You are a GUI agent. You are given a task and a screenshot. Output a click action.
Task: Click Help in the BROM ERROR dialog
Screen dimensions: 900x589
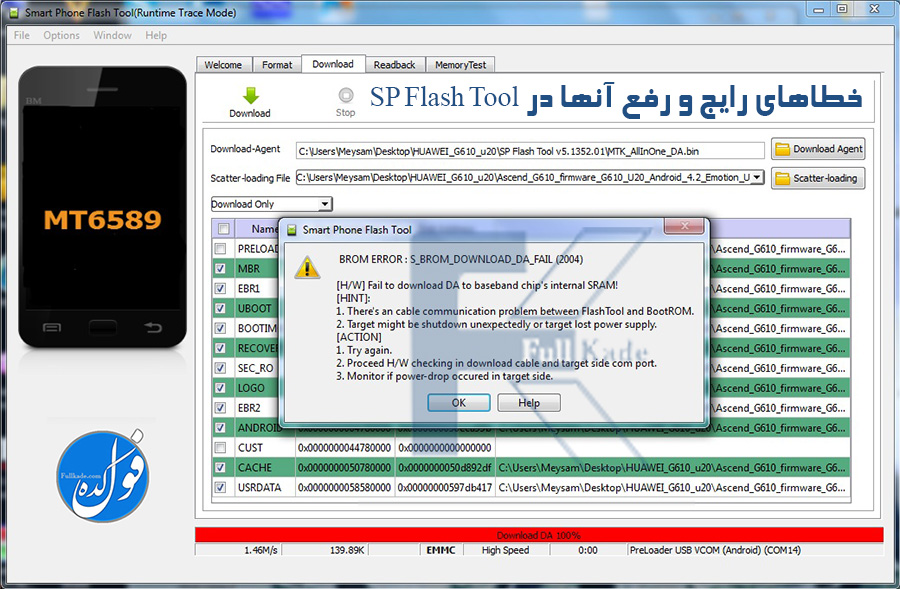point(528,402)
